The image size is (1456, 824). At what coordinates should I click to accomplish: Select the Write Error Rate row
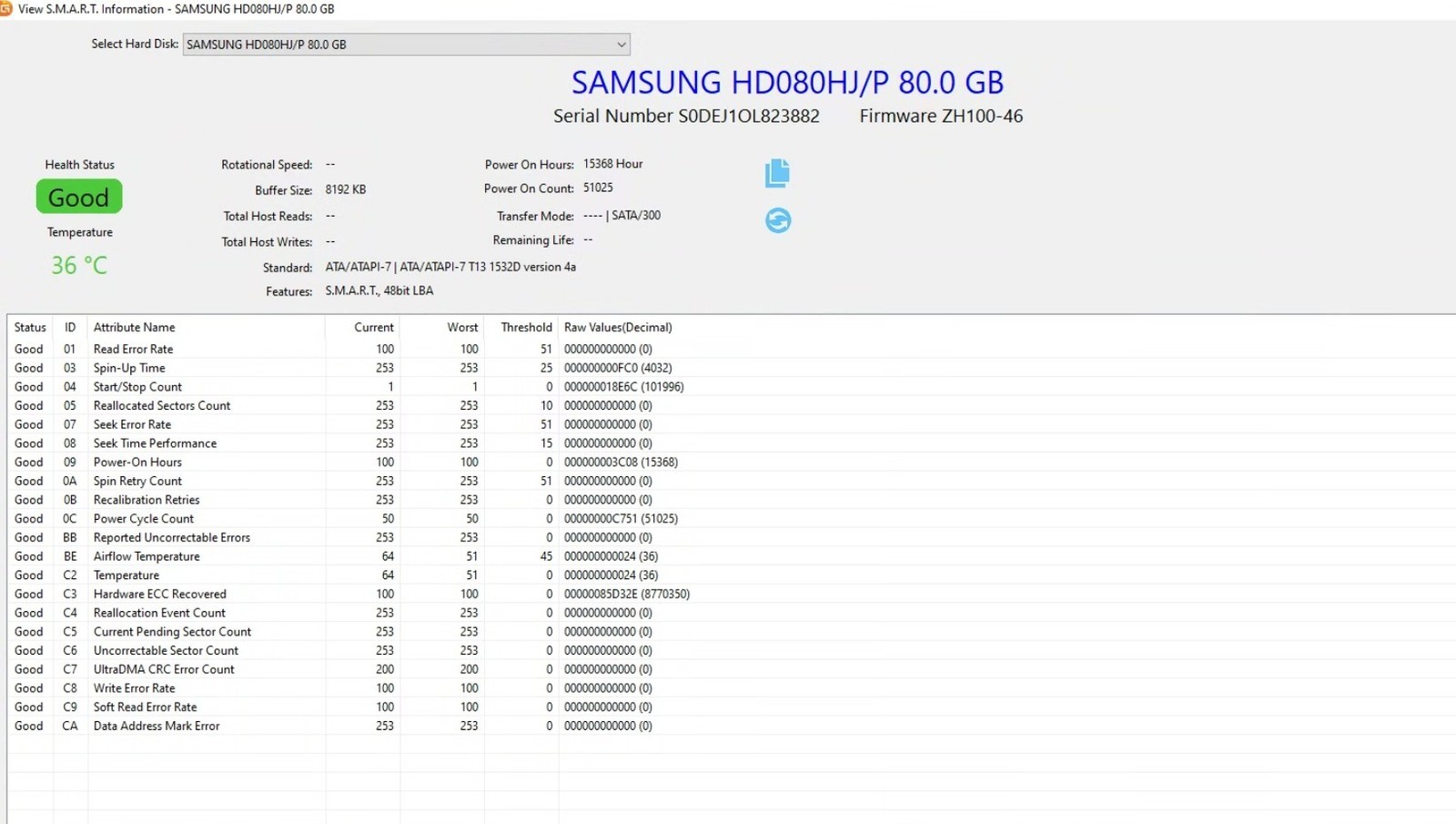(x=732, y=688)
